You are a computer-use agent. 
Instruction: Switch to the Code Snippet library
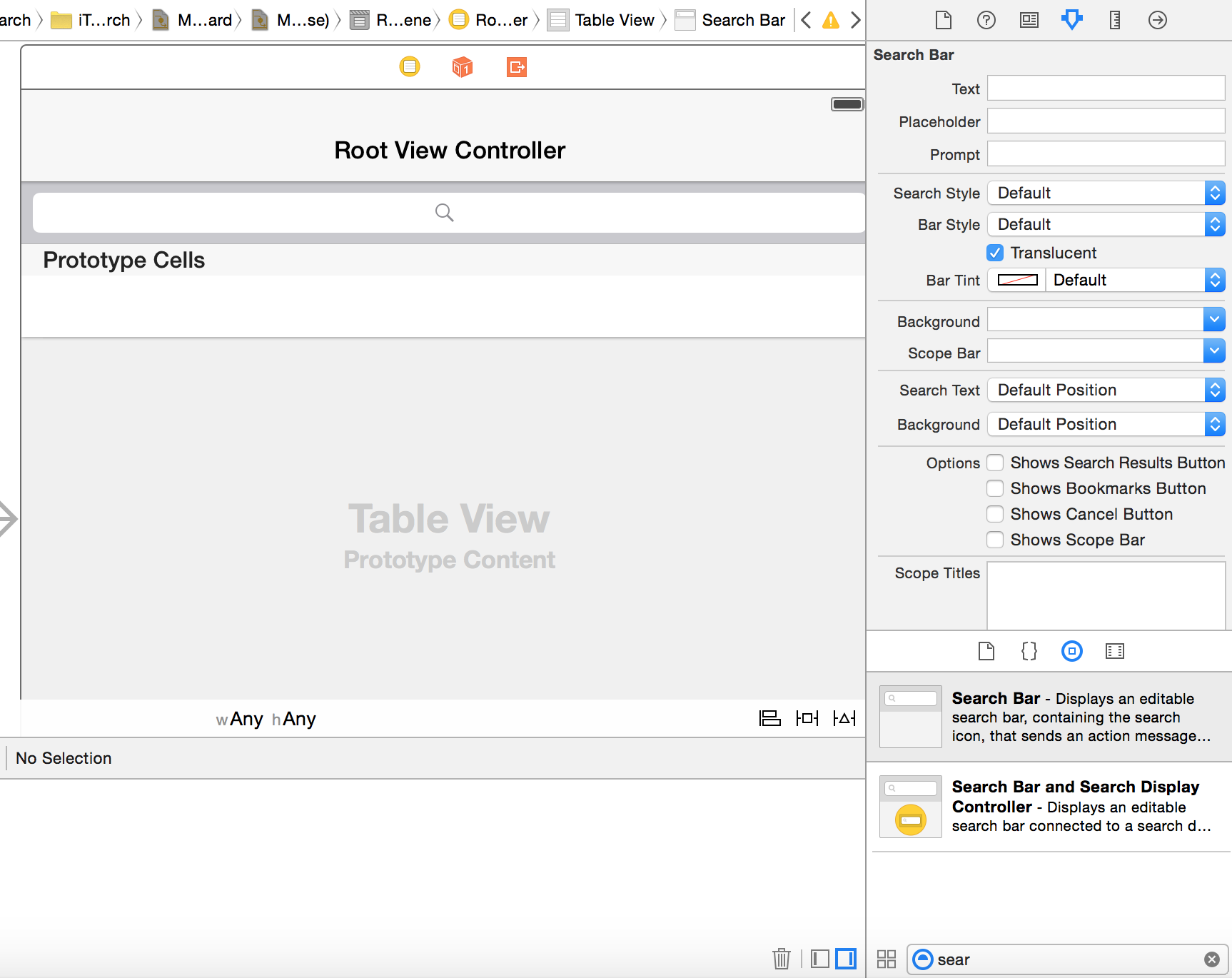pyautogui.click(x=1029, y=651)
